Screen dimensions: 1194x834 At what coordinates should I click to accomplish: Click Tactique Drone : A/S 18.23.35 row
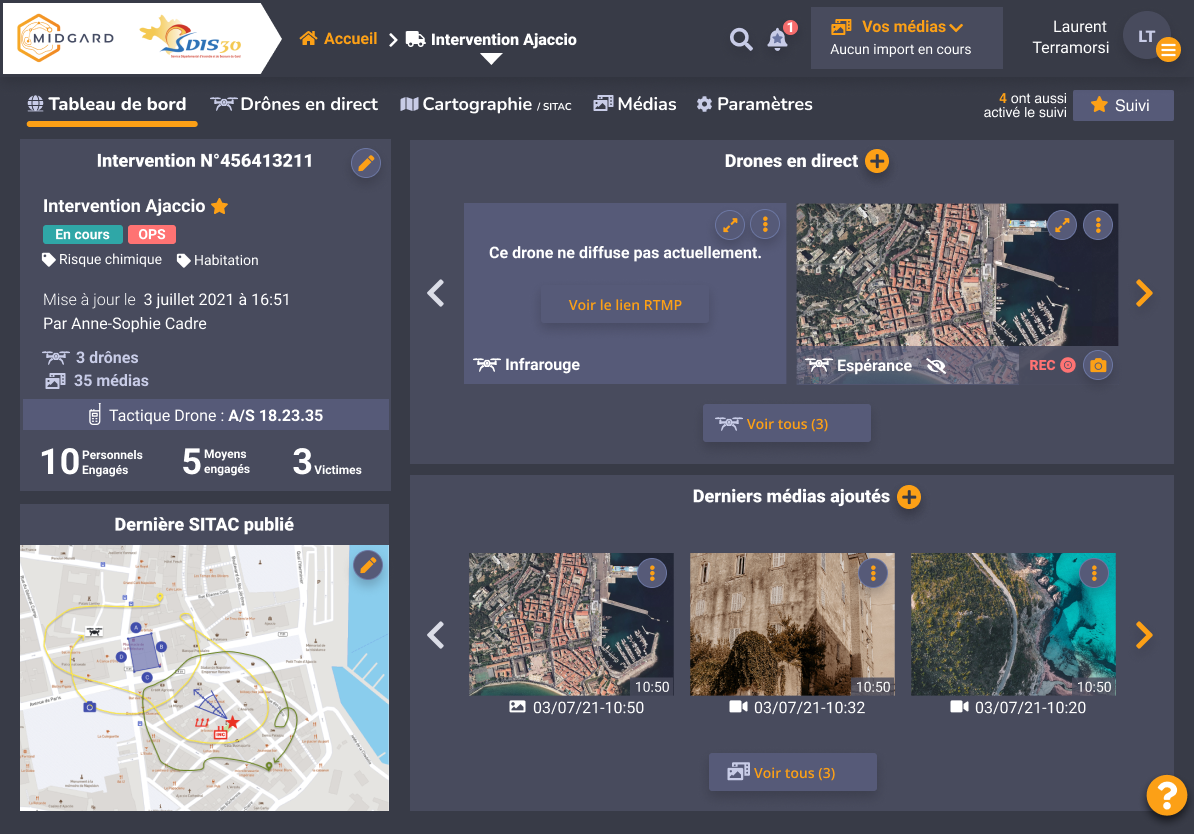point(206,415)
